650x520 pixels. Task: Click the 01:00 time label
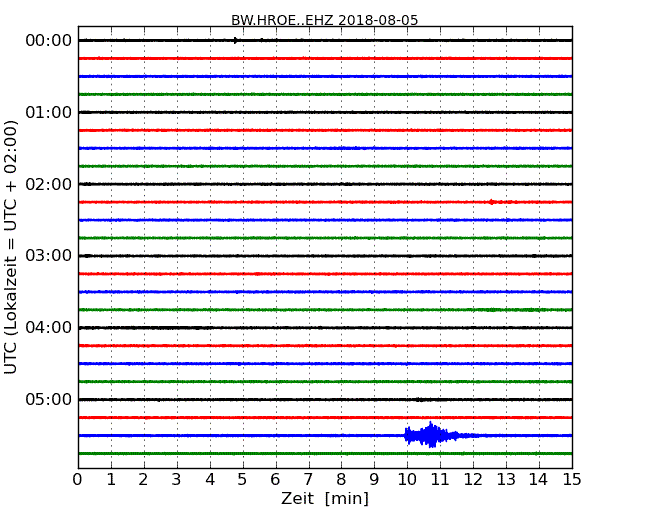click(49, 112)
